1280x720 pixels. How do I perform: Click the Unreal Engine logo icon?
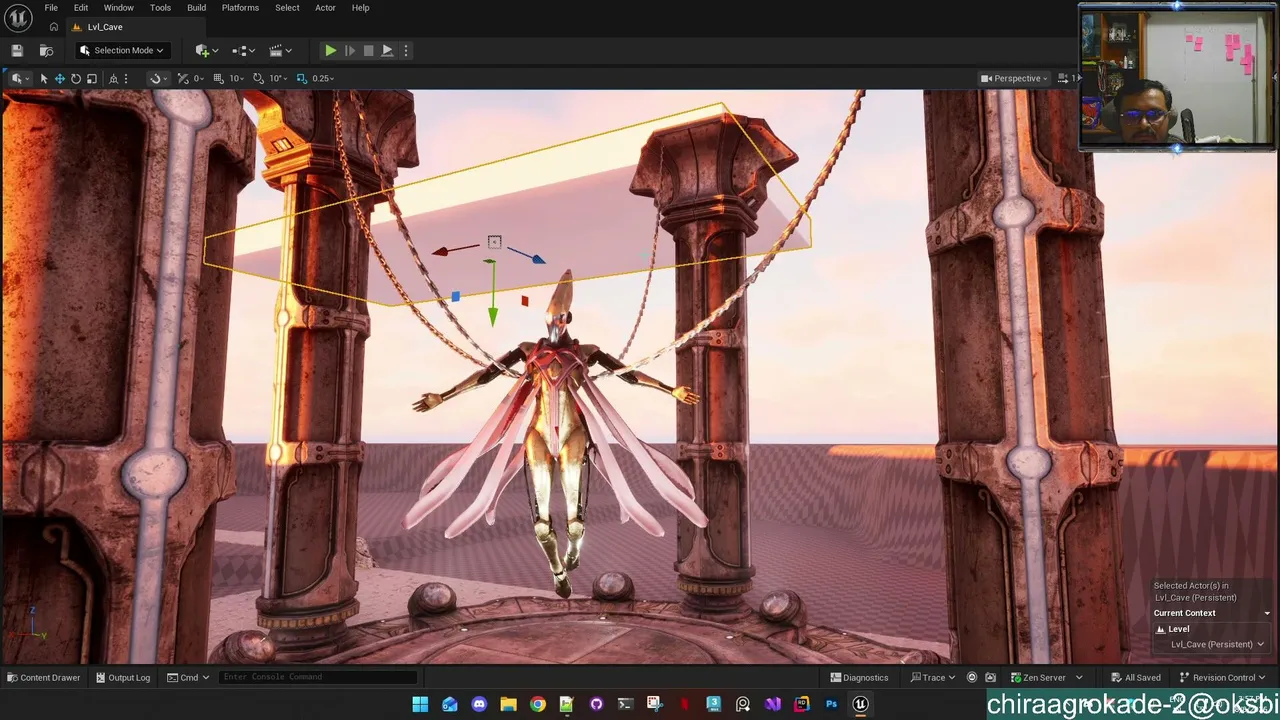point(19,18)
